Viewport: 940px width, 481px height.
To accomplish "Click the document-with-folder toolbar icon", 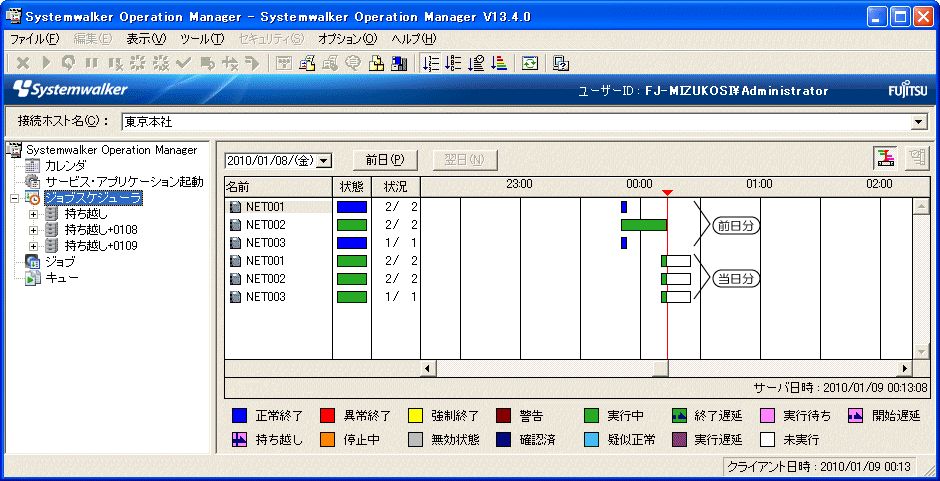I will pos(307,63).
